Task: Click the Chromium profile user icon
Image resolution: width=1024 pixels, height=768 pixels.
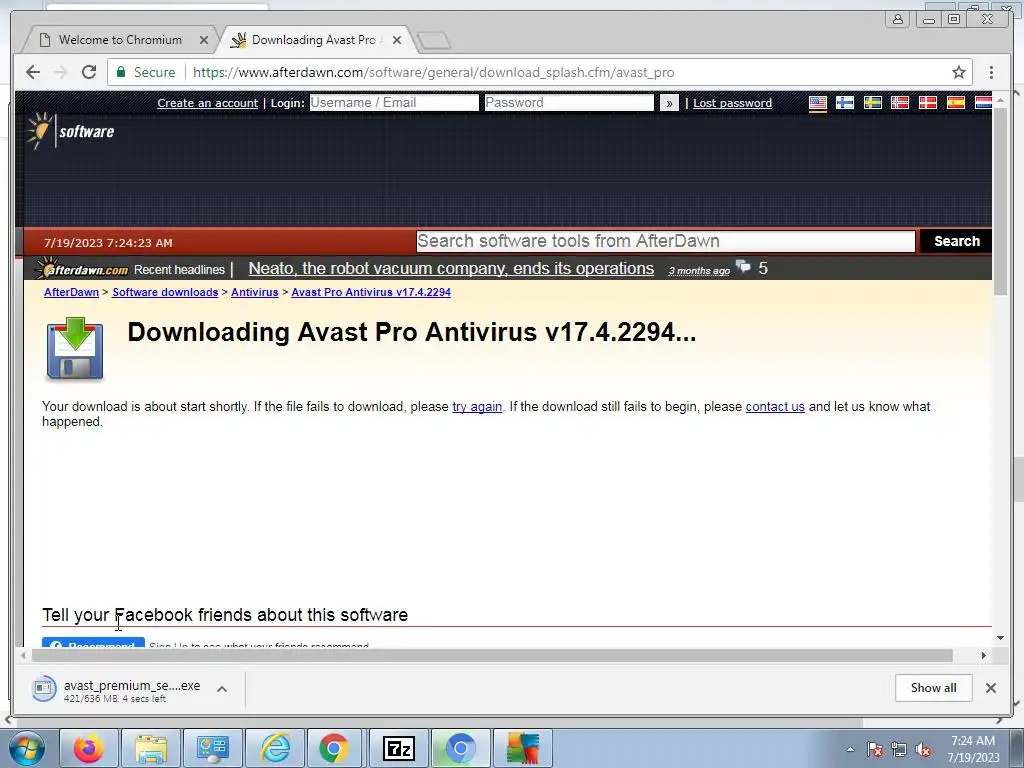Action: [x=898, y=19]
